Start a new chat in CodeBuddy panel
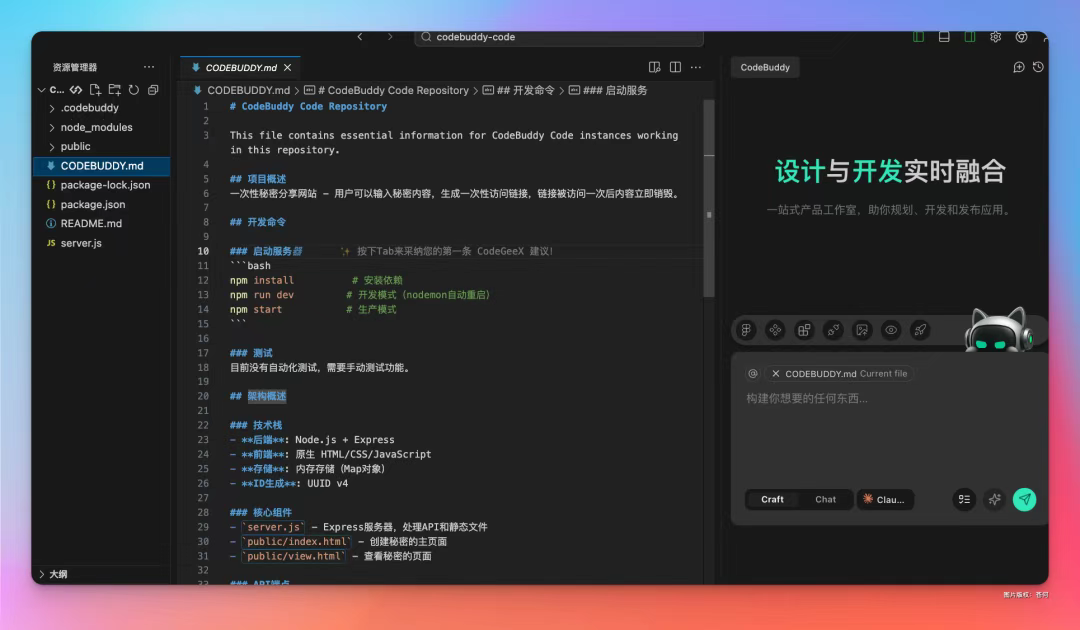1080x630 pixels. [x=1018, y=67]
